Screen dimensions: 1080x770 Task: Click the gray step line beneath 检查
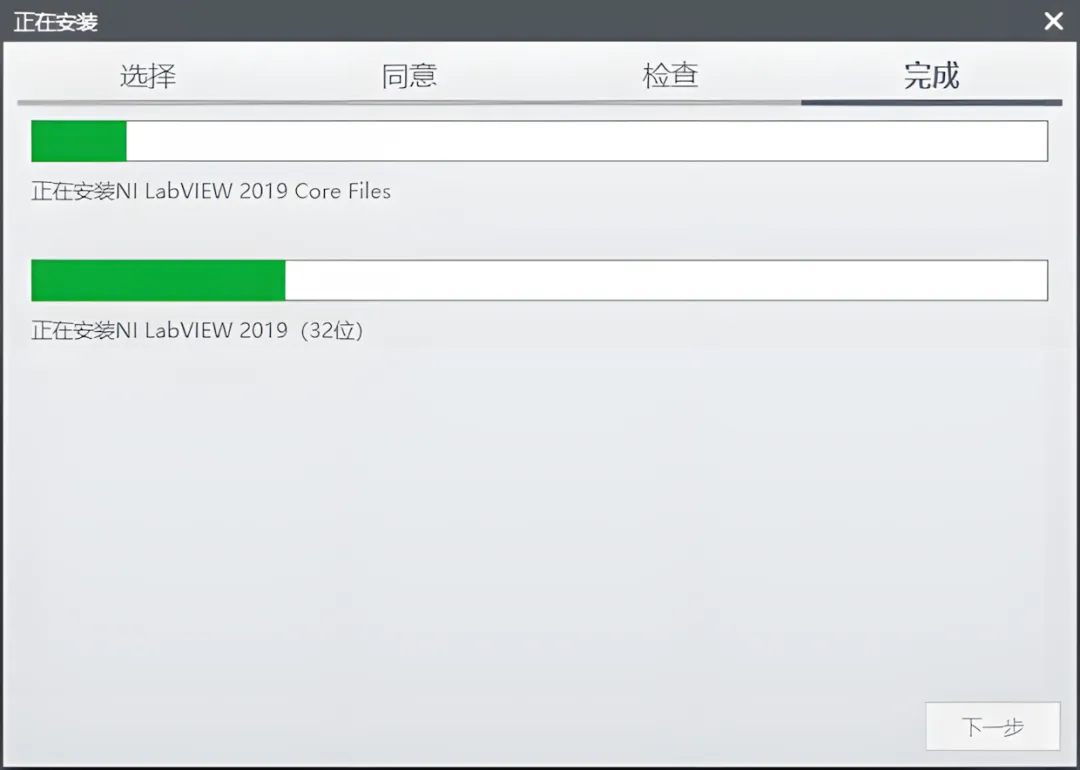pyautogui.click(x=670, y=103)
